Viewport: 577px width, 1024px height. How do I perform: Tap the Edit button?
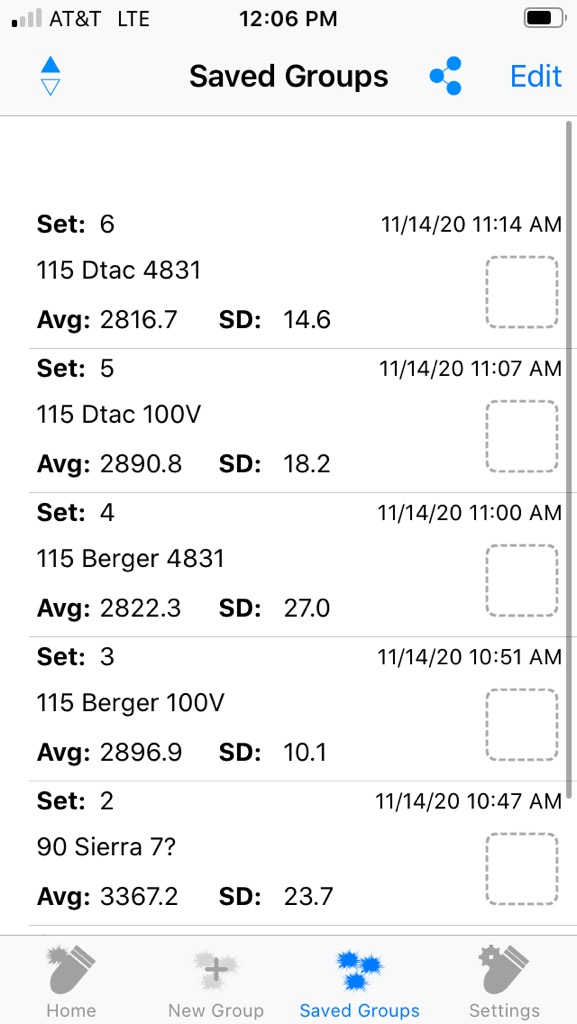point(536,76)
